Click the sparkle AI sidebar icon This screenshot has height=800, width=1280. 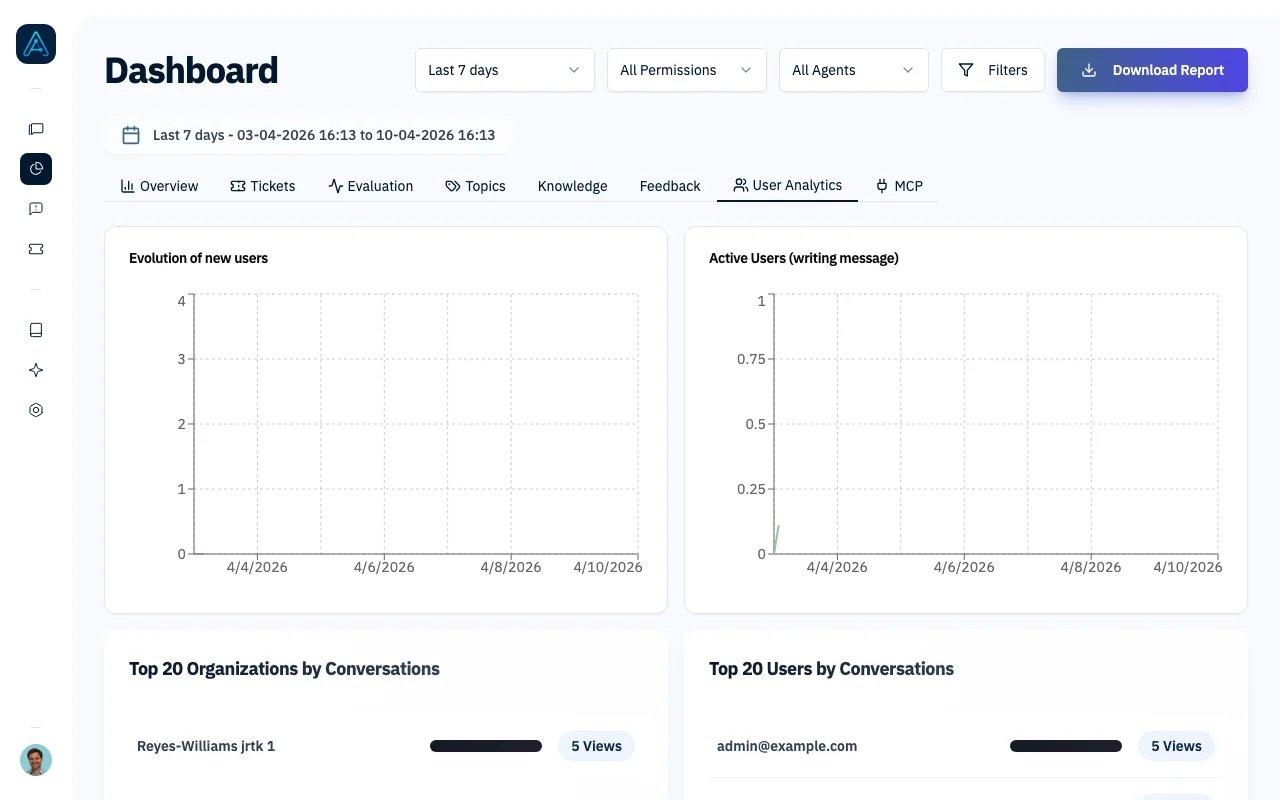pos(36,370)
